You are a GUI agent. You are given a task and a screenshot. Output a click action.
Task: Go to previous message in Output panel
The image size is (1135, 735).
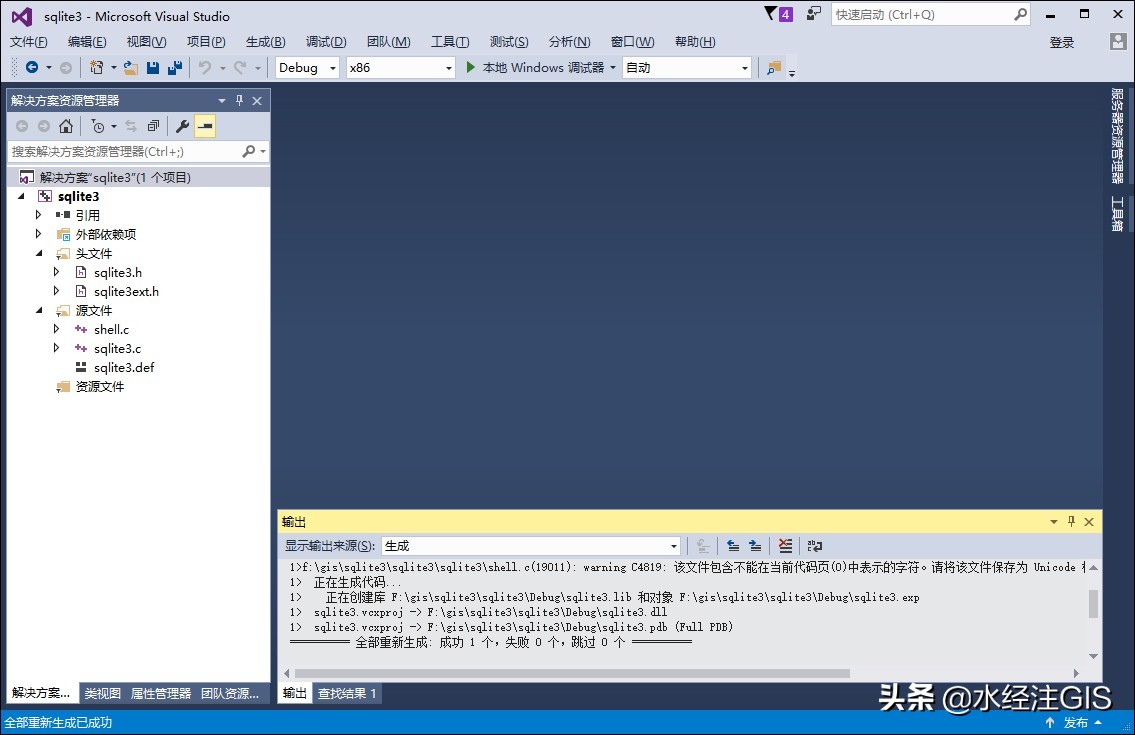[733, 545]
